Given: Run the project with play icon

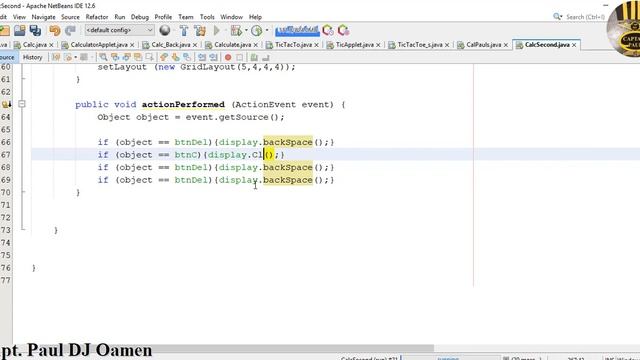Looking at the screenshot, I should [217, 30].
